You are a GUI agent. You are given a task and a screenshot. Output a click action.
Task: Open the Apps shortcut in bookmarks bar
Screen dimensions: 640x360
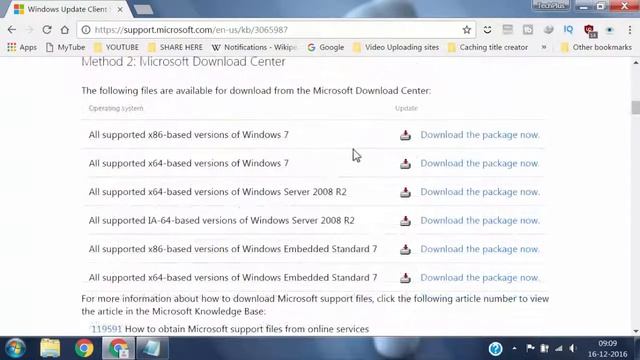point(22,47)
